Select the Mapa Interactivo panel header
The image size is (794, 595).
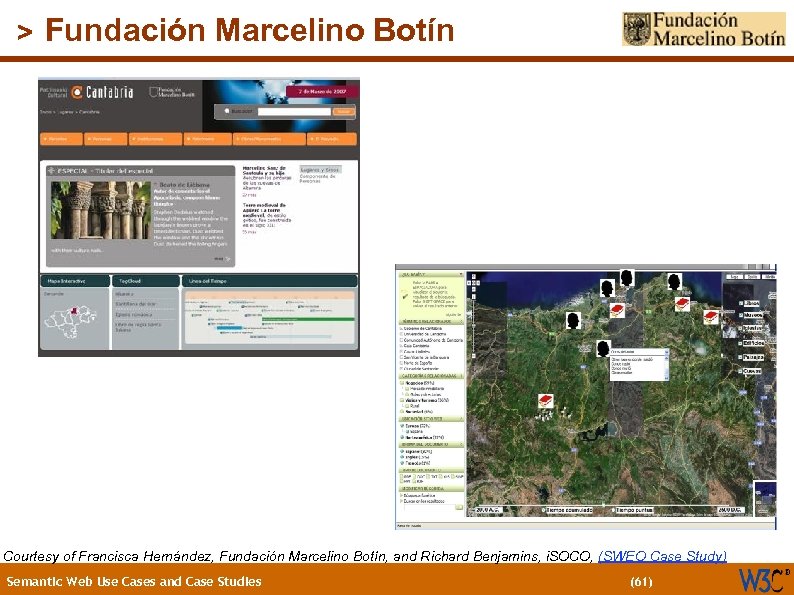coord(74,281)
